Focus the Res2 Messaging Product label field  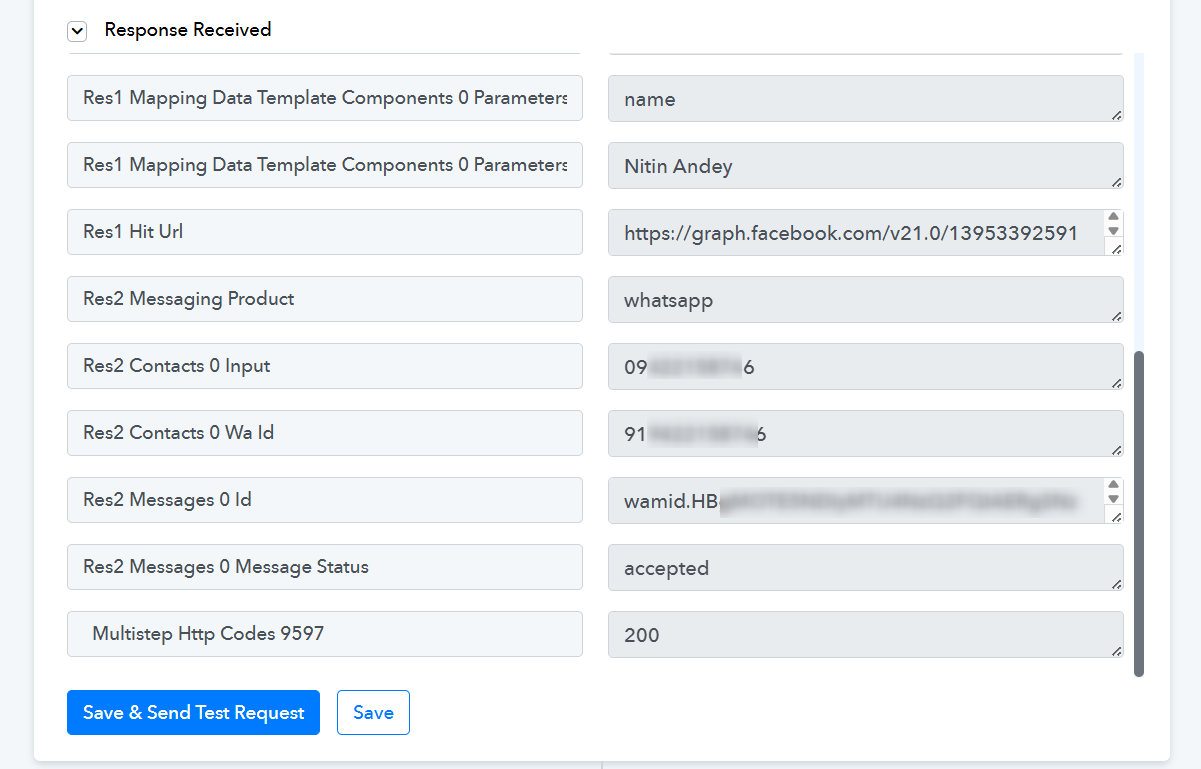tap(324, 299)
